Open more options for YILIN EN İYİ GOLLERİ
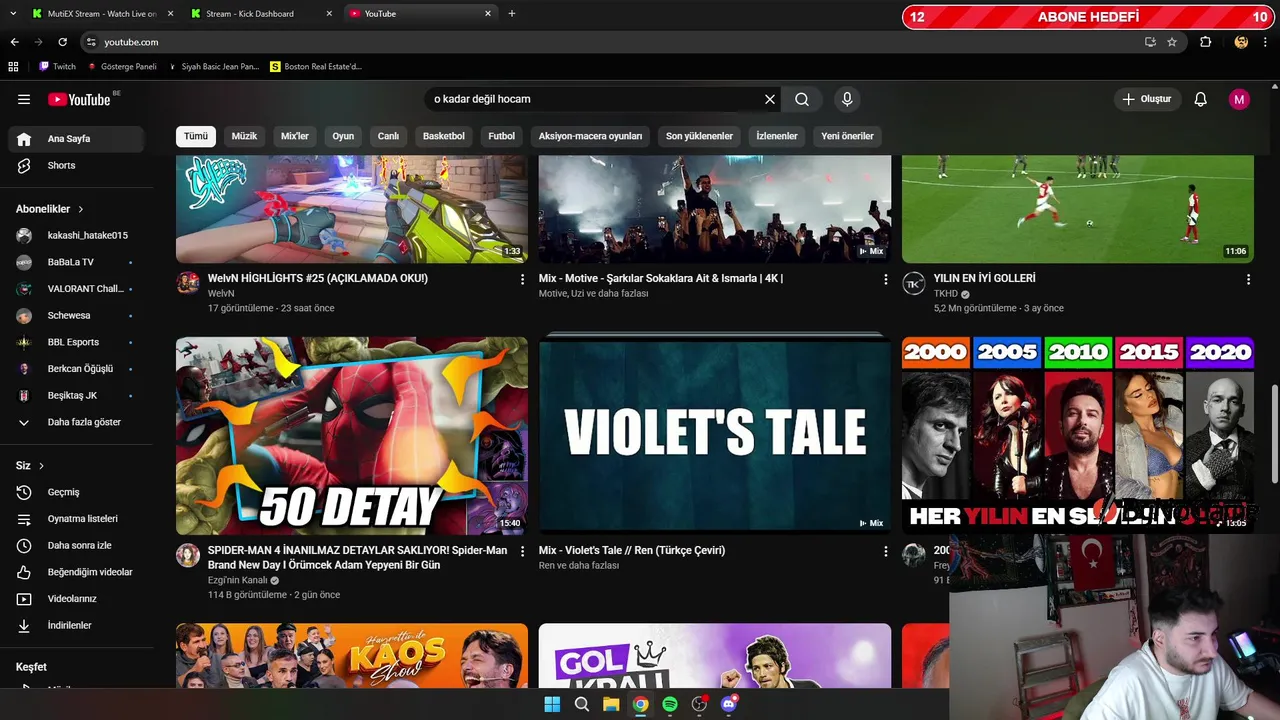Viewport: 1280px width, 720px height. click(1248, 280)
